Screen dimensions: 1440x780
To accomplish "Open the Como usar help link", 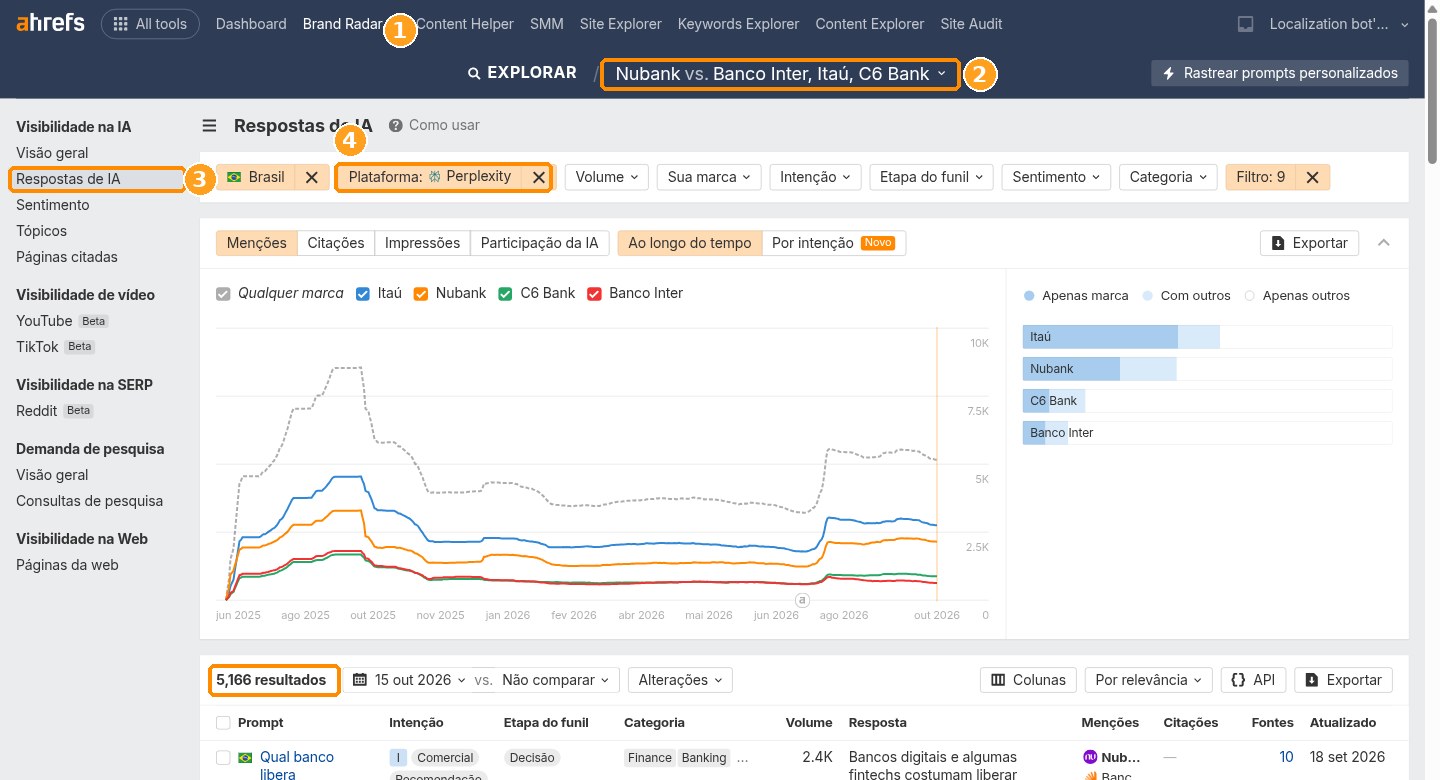I will tap(444, 125).
